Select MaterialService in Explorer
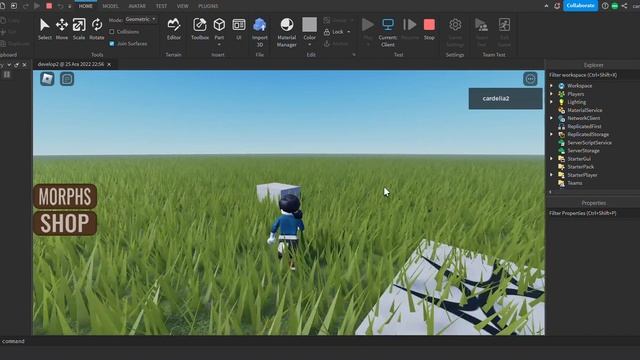Image resolution: width=640 pixels, height=360 pixels. click(x=584, y=110)
